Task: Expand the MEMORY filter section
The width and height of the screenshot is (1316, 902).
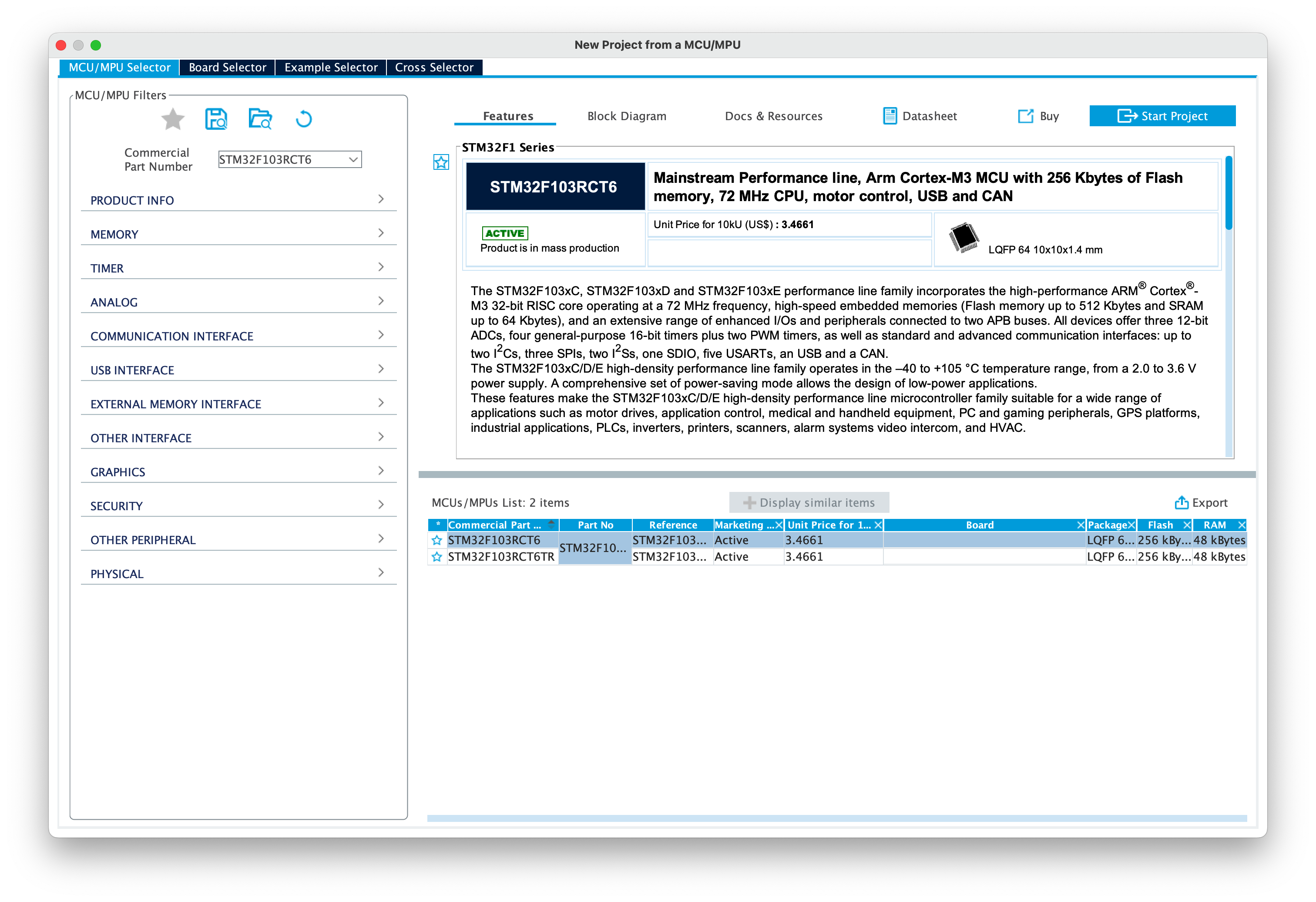Action: tap(238, 234)
